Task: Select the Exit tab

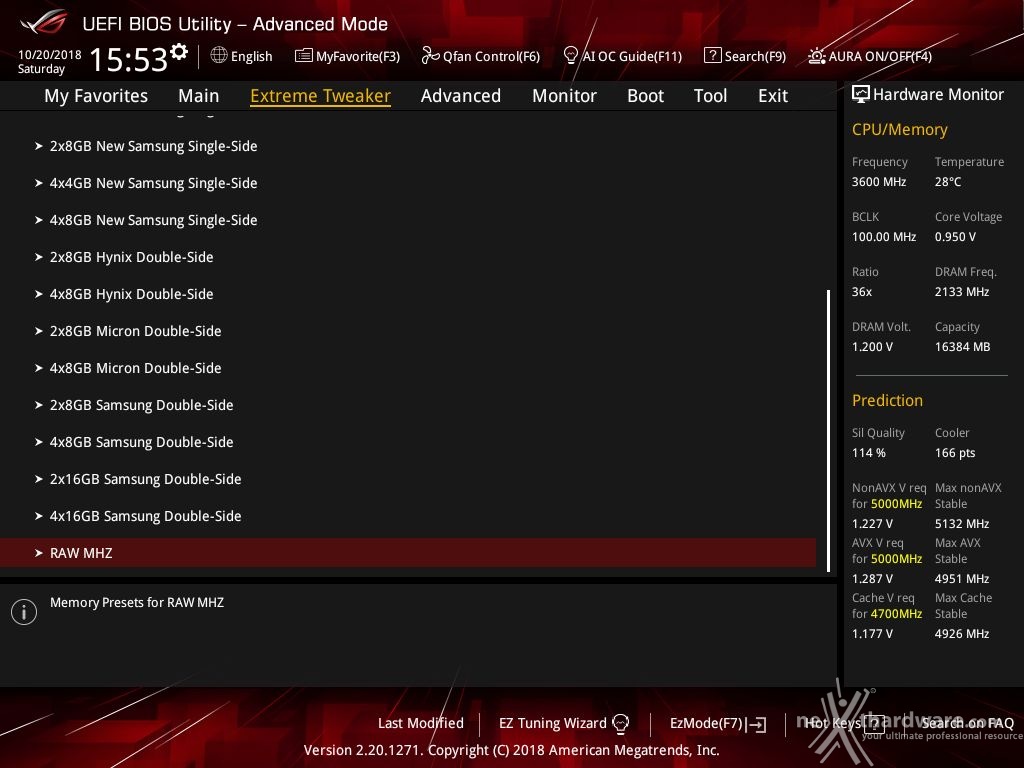Action: pyautogui.click(x=773, y=96)
